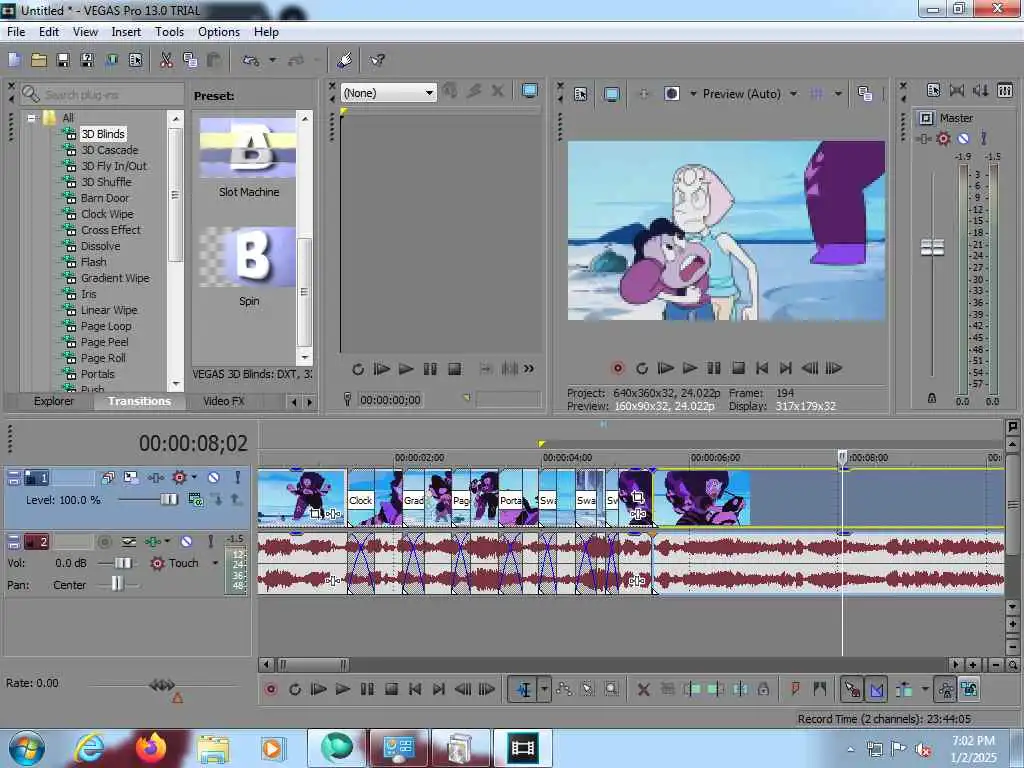Select the Envelope Edit tool icon
The width and height of the screenshot is (1024, 768).
click(x=564, y=689)
